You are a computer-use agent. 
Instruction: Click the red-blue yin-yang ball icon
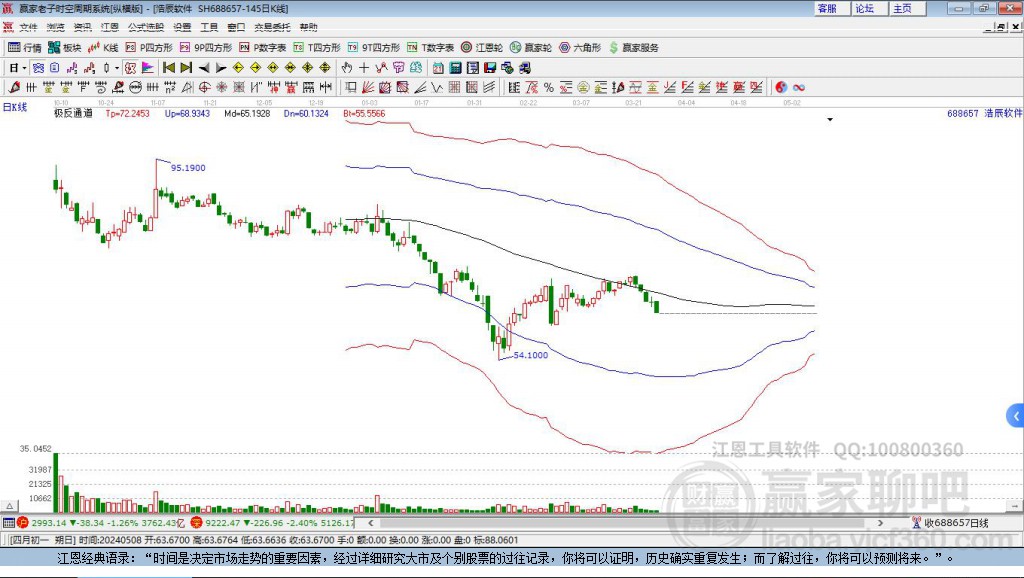click(781, 88)
